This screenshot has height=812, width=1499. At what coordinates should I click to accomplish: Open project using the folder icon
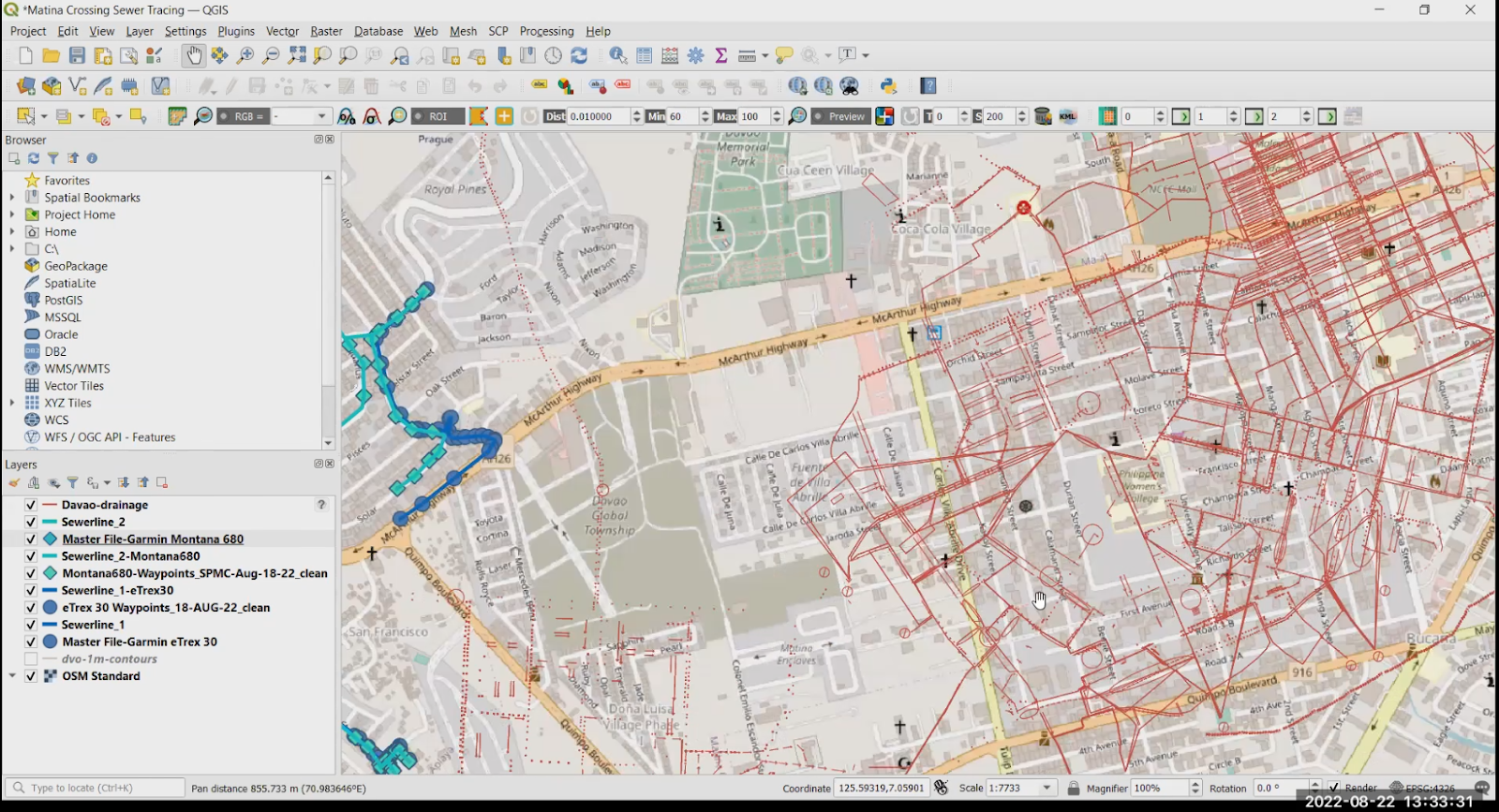click(x=51, y=56)
